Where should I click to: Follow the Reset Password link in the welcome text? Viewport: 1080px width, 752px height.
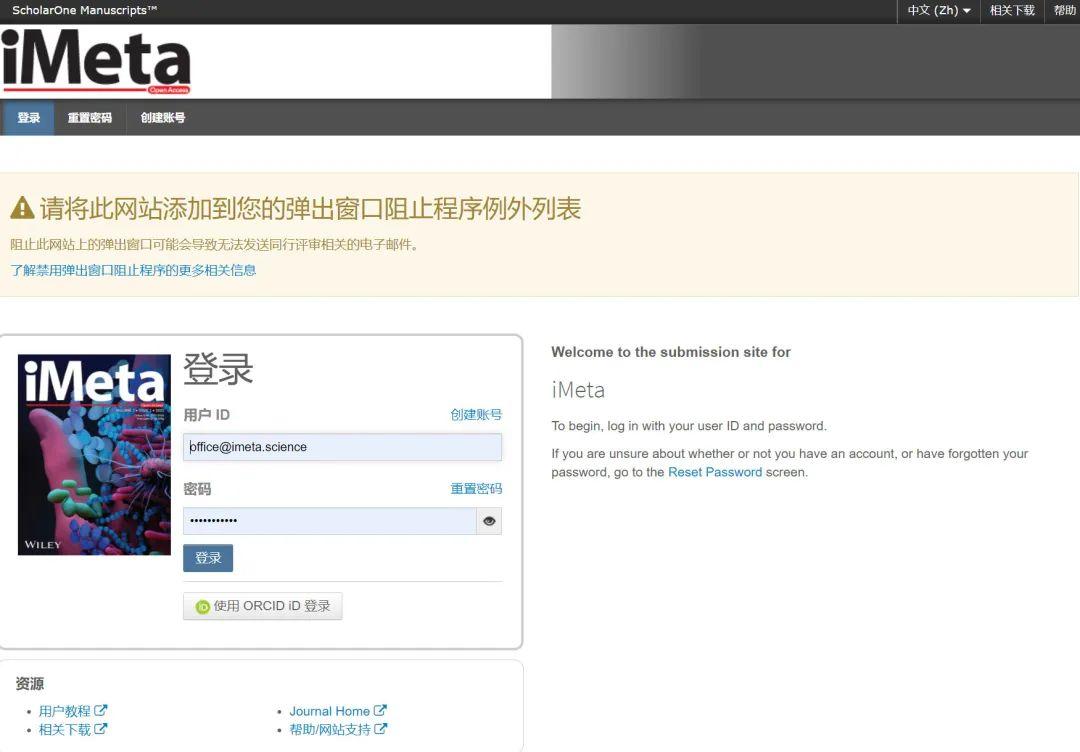point(715,471)
